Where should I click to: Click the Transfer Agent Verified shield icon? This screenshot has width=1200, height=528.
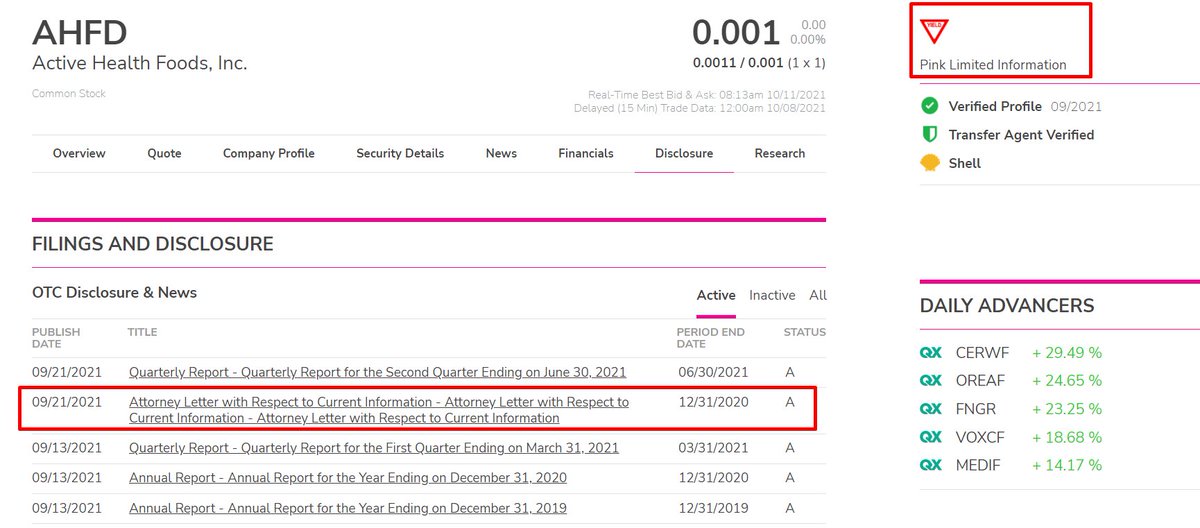click(930, 134)
